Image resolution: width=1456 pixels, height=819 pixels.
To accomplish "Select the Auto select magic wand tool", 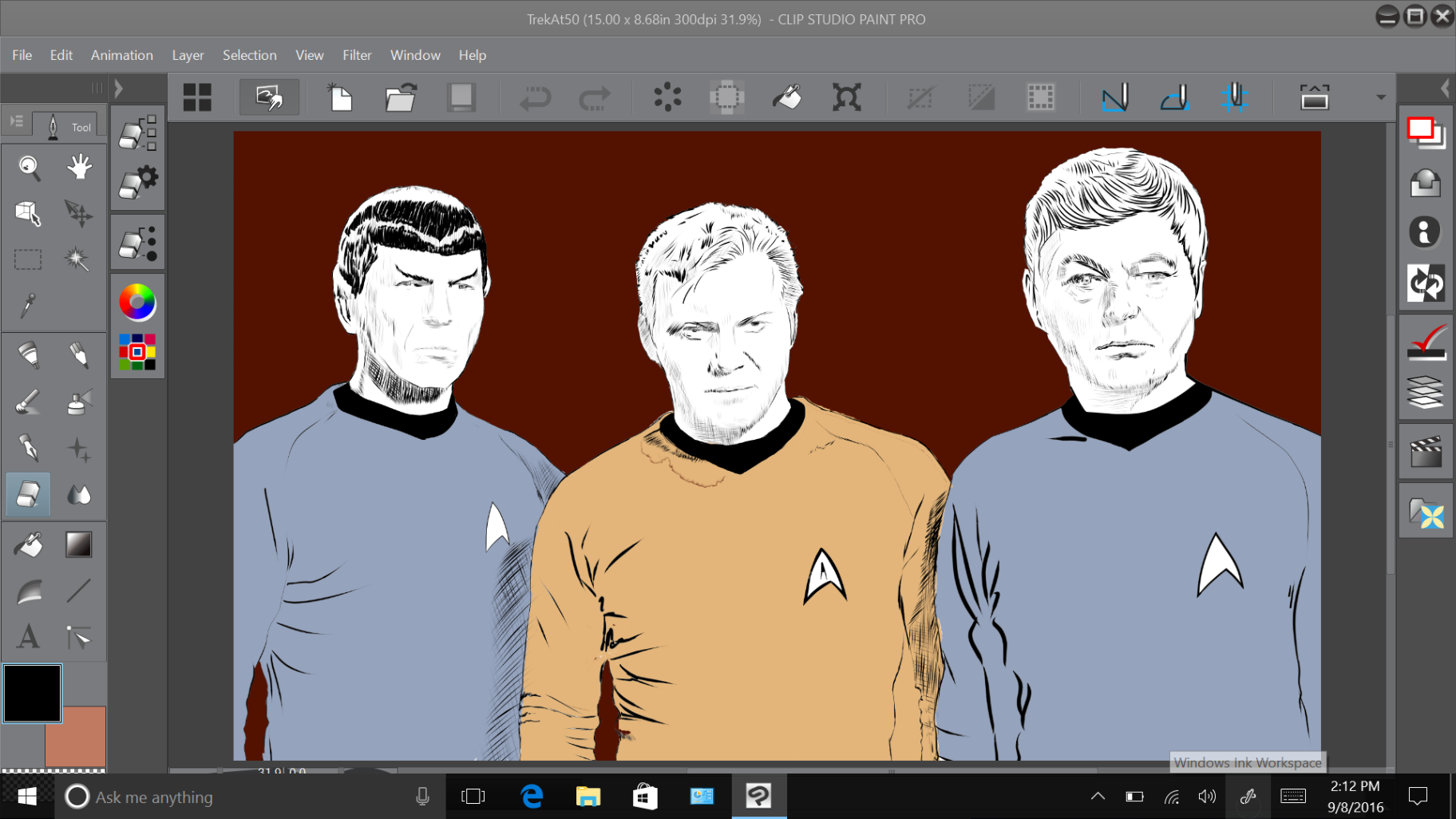I will [77, 259].
